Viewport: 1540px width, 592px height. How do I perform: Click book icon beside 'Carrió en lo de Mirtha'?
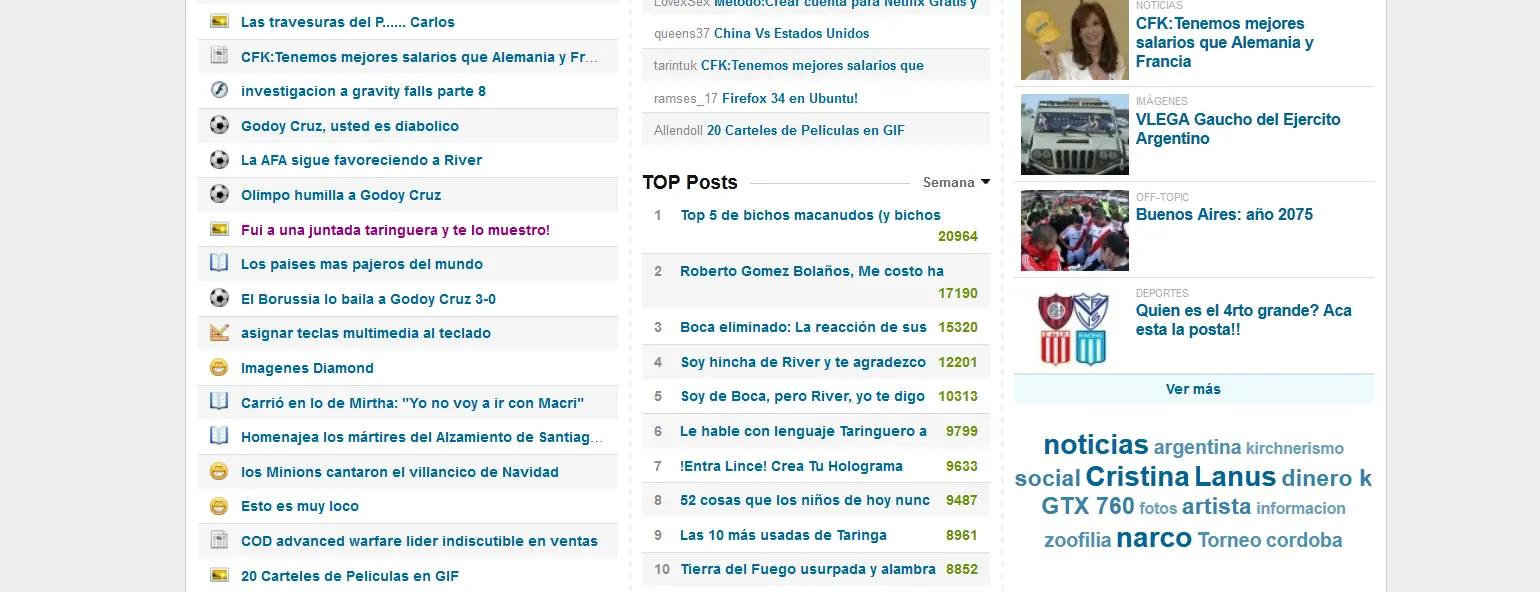pos(219,402)
